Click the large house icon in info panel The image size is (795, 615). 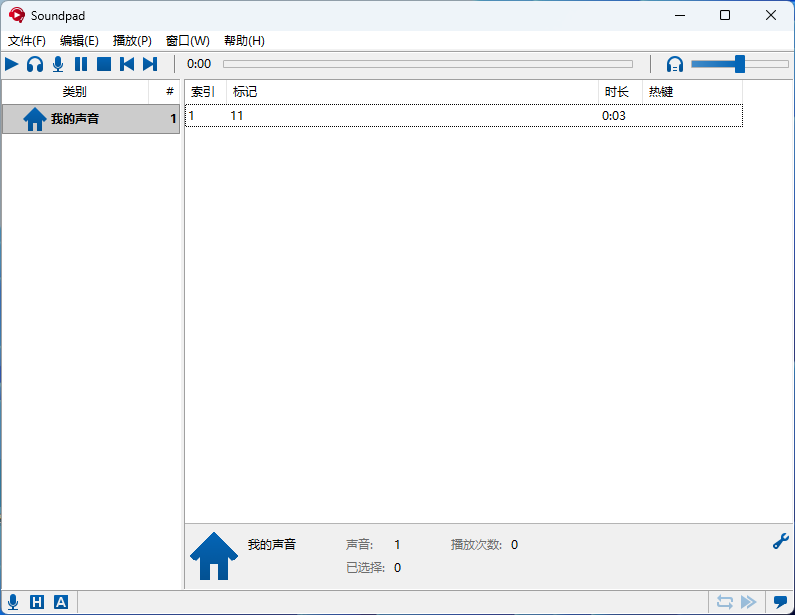tap(214, 556)
